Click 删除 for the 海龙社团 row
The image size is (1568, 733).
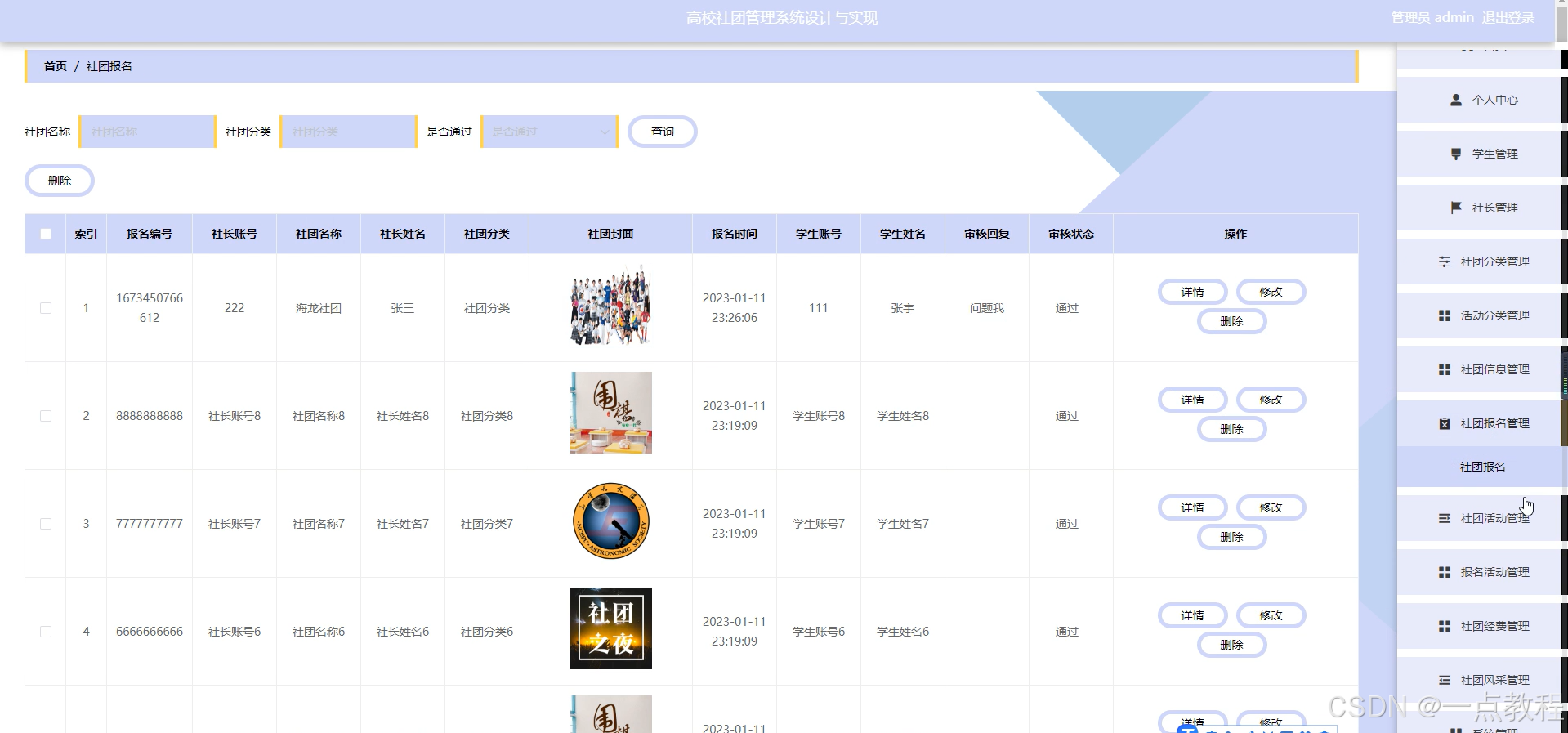[1231, 321]
